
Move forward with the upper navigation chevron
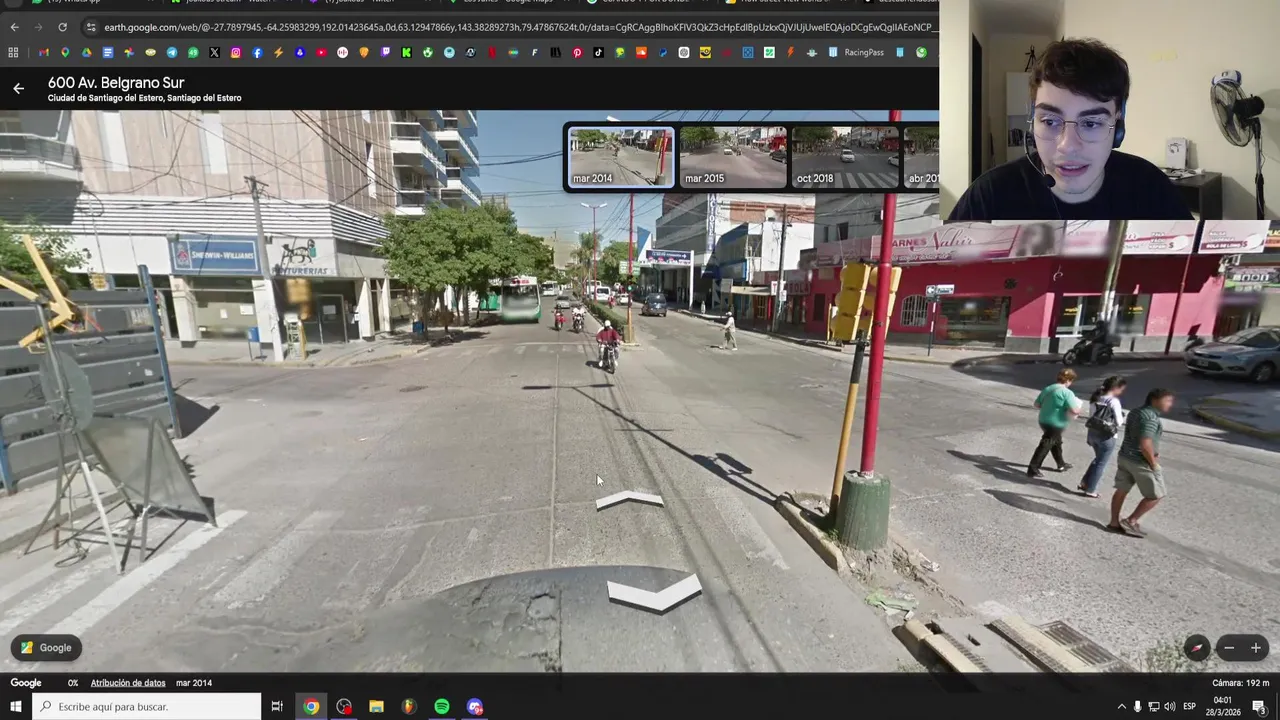pyautogui.click(x=629, y=499)
